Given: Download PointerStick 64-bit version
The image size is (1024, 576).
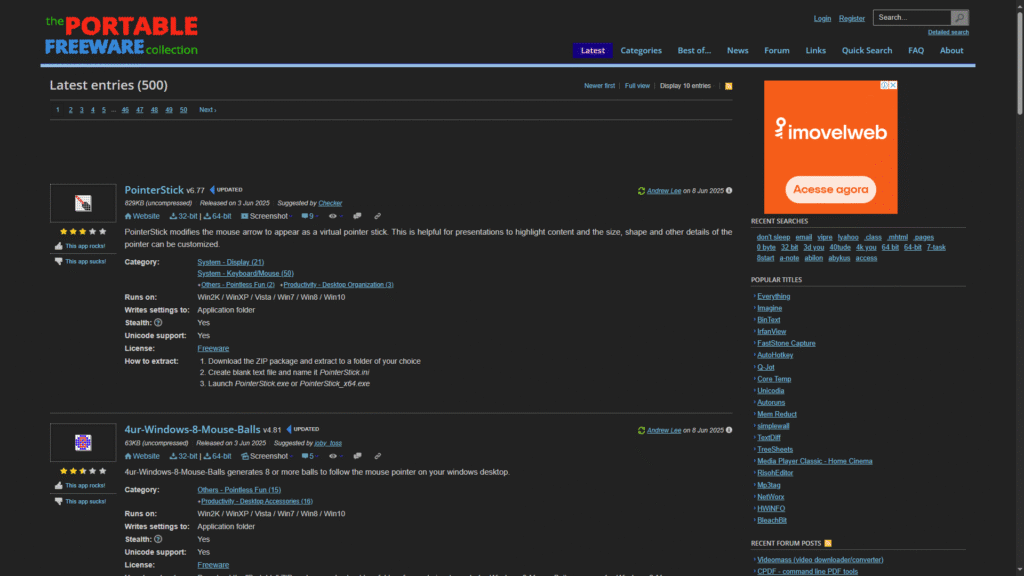Looking at the screenshot, I should (217, 216).
